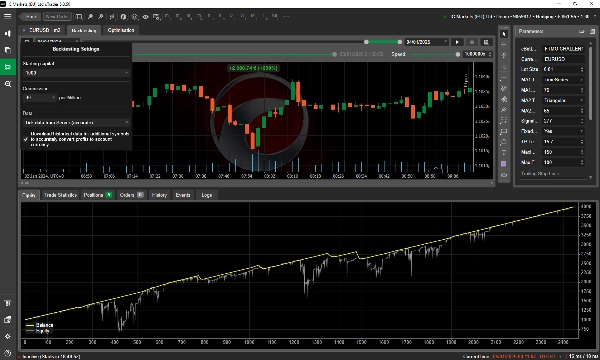Toggle the download additional symbols data checkbox
600x360 pixels.
tap(26, 139)
